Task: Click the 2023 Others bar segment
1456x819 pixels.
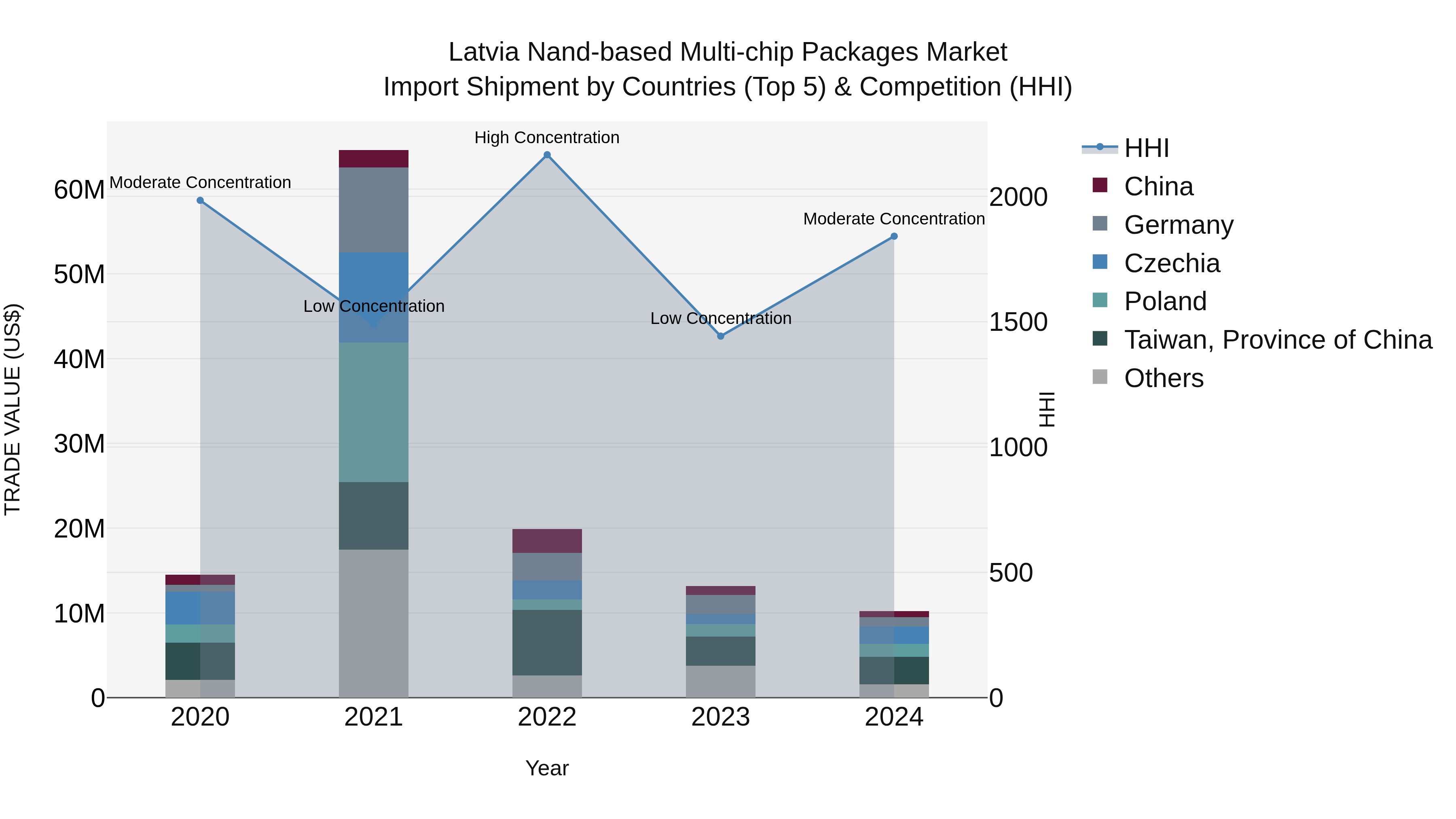Action: [x=721, y=681]
